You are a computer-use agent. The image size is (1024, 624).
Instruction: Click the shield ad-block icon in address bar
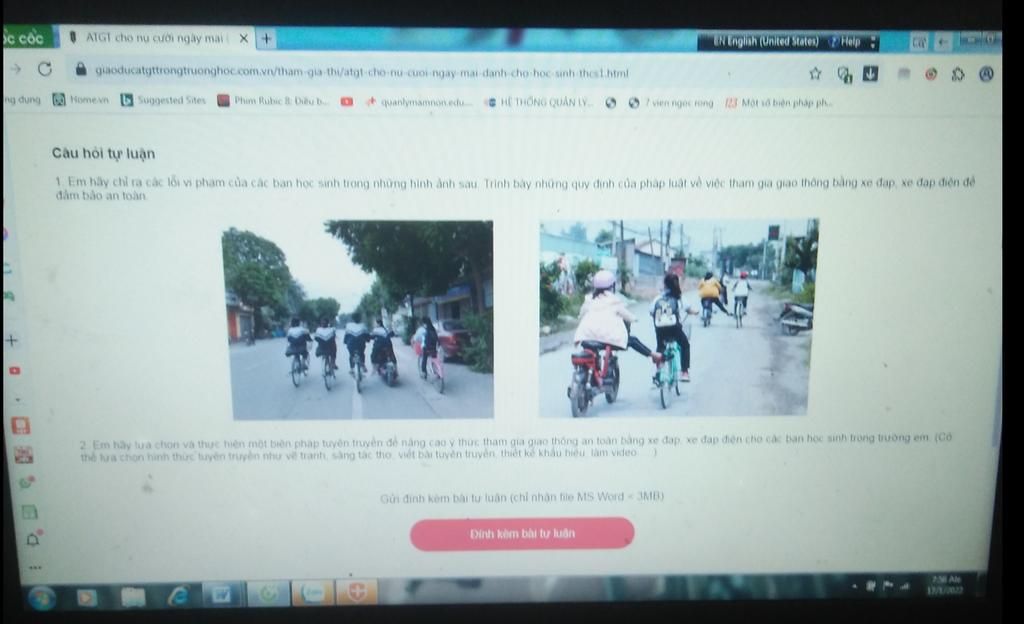(x=844, y=74)
